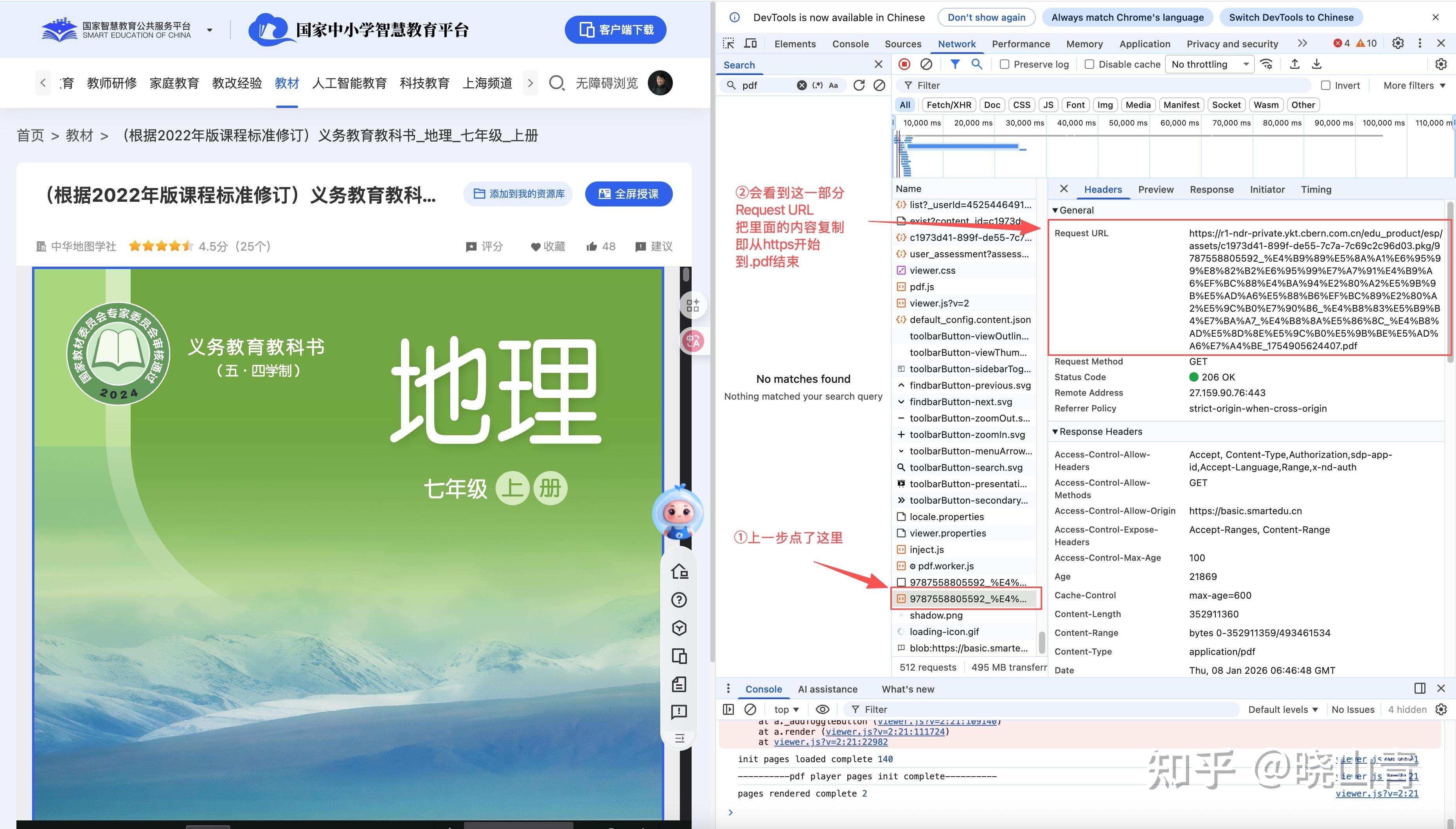Screen dimensions: 1456x829
Task: Click the network search magnifier icon
Action: click(x=976, y=65)
